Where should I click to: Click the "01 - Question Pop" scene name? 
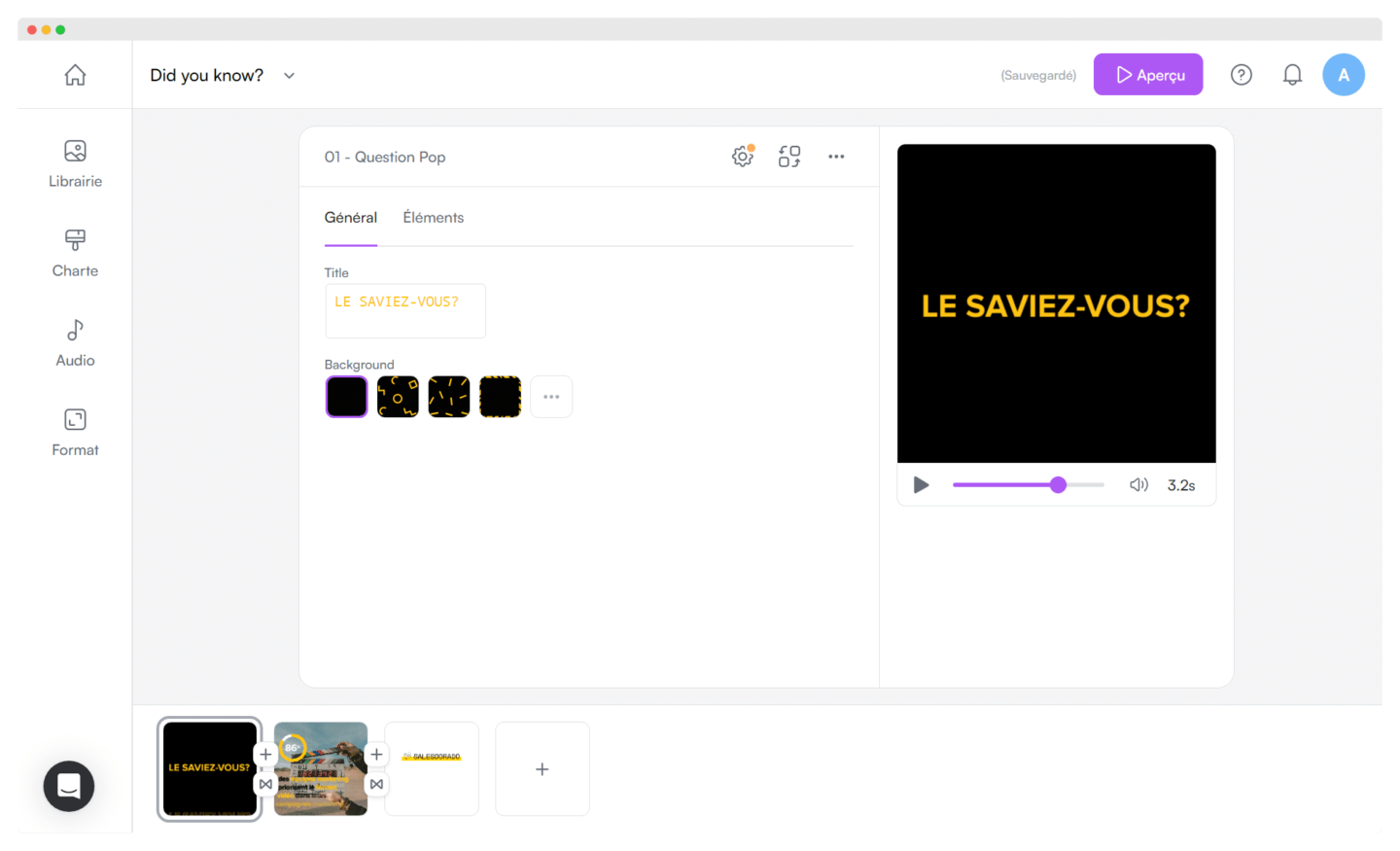(385, 157)
